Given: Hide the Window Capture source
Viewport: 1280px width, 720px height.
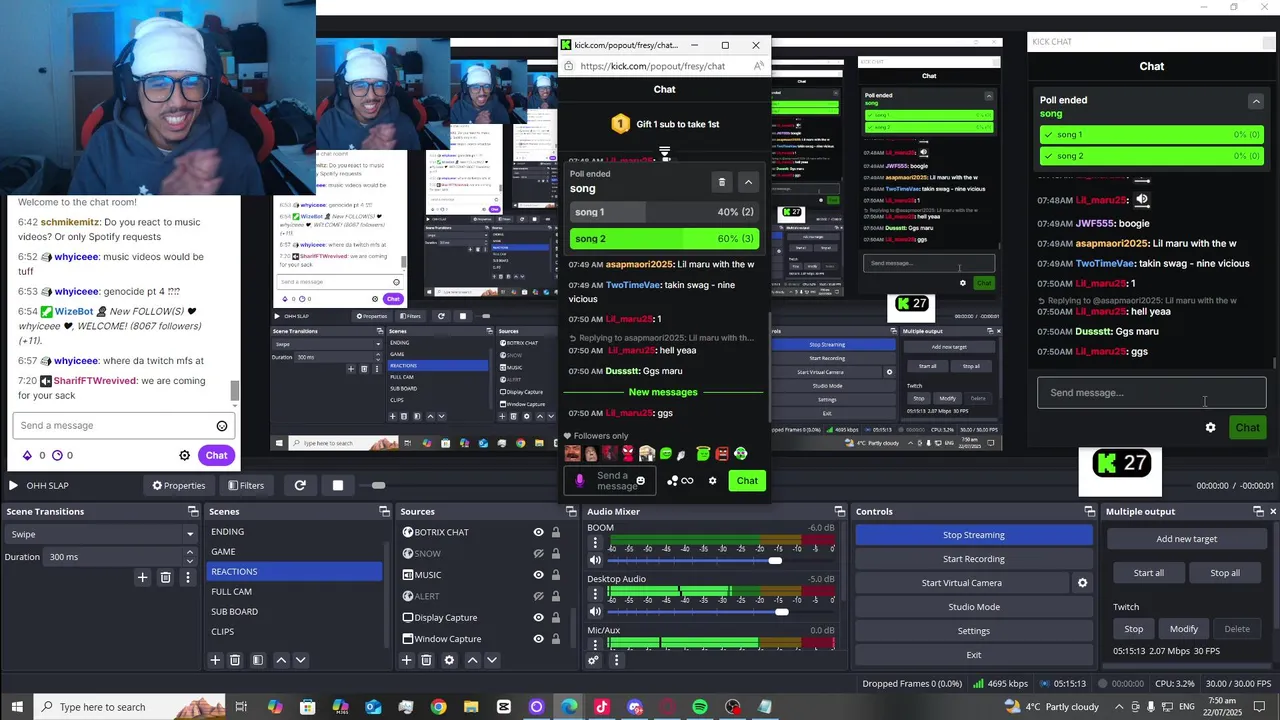Looking at the screenshot, I should click(538, 639).
